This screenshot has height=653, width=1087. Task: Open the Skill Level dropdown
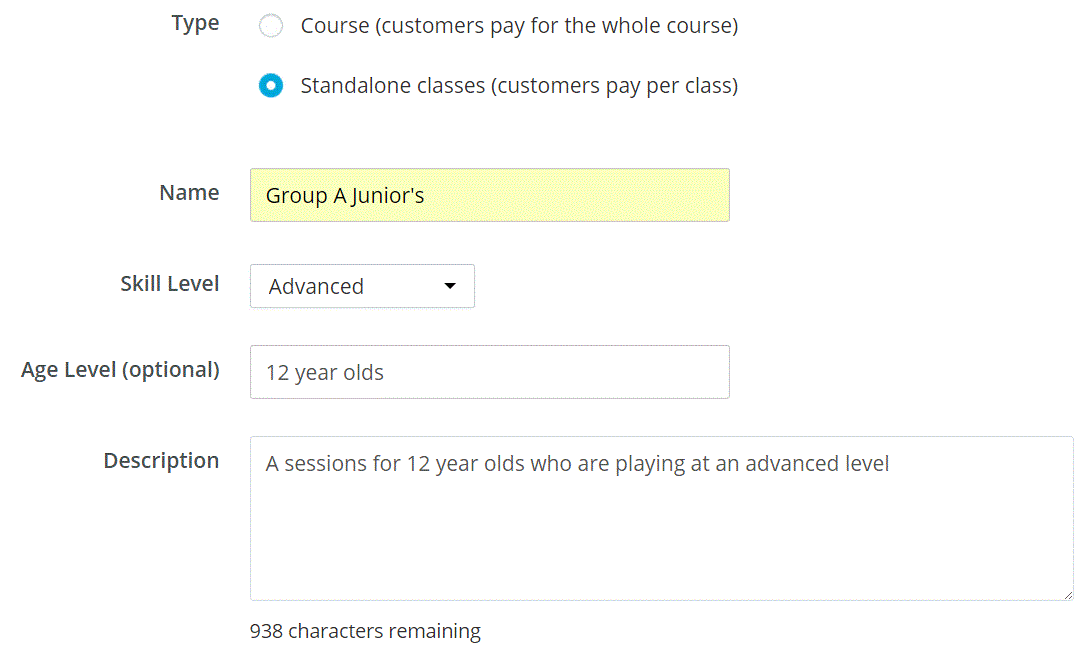click(x=362, y=286)
